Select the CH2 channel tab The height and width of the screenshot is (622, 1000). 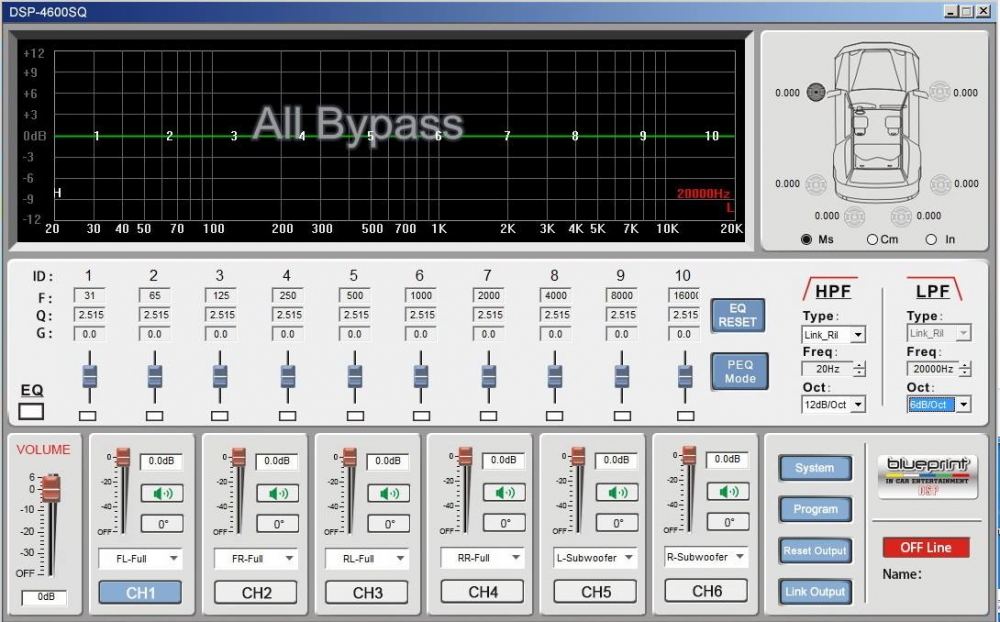click(x=257, y=592)
